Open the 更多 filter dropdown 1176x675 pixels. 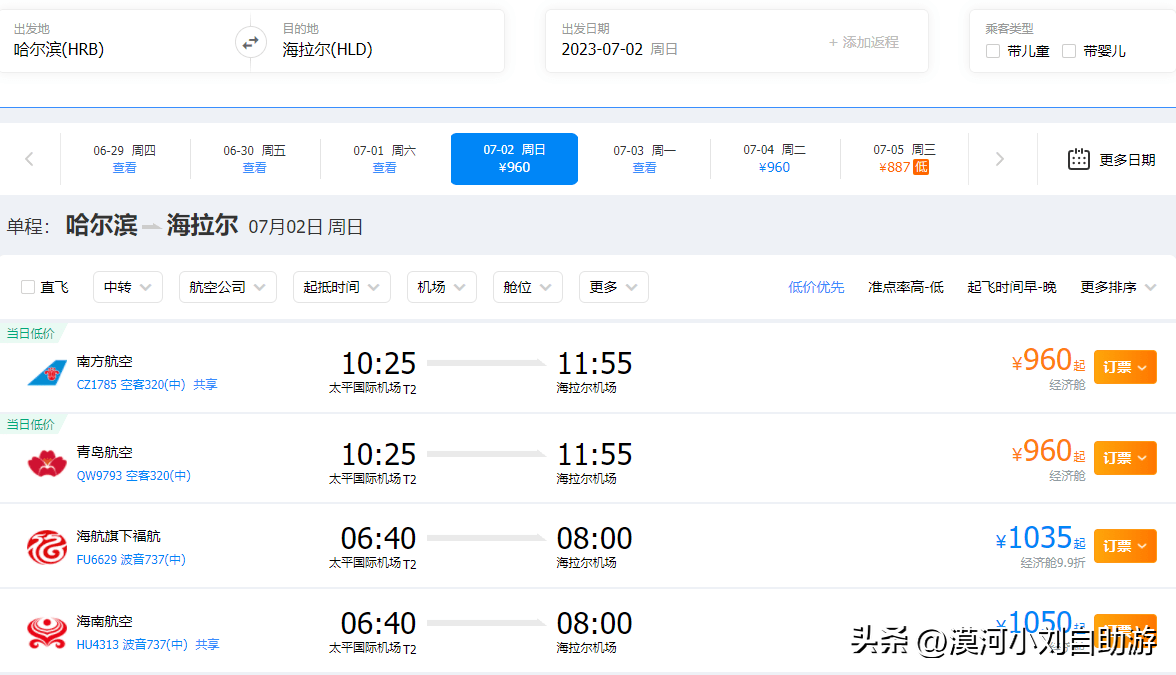tap(614, 287)
